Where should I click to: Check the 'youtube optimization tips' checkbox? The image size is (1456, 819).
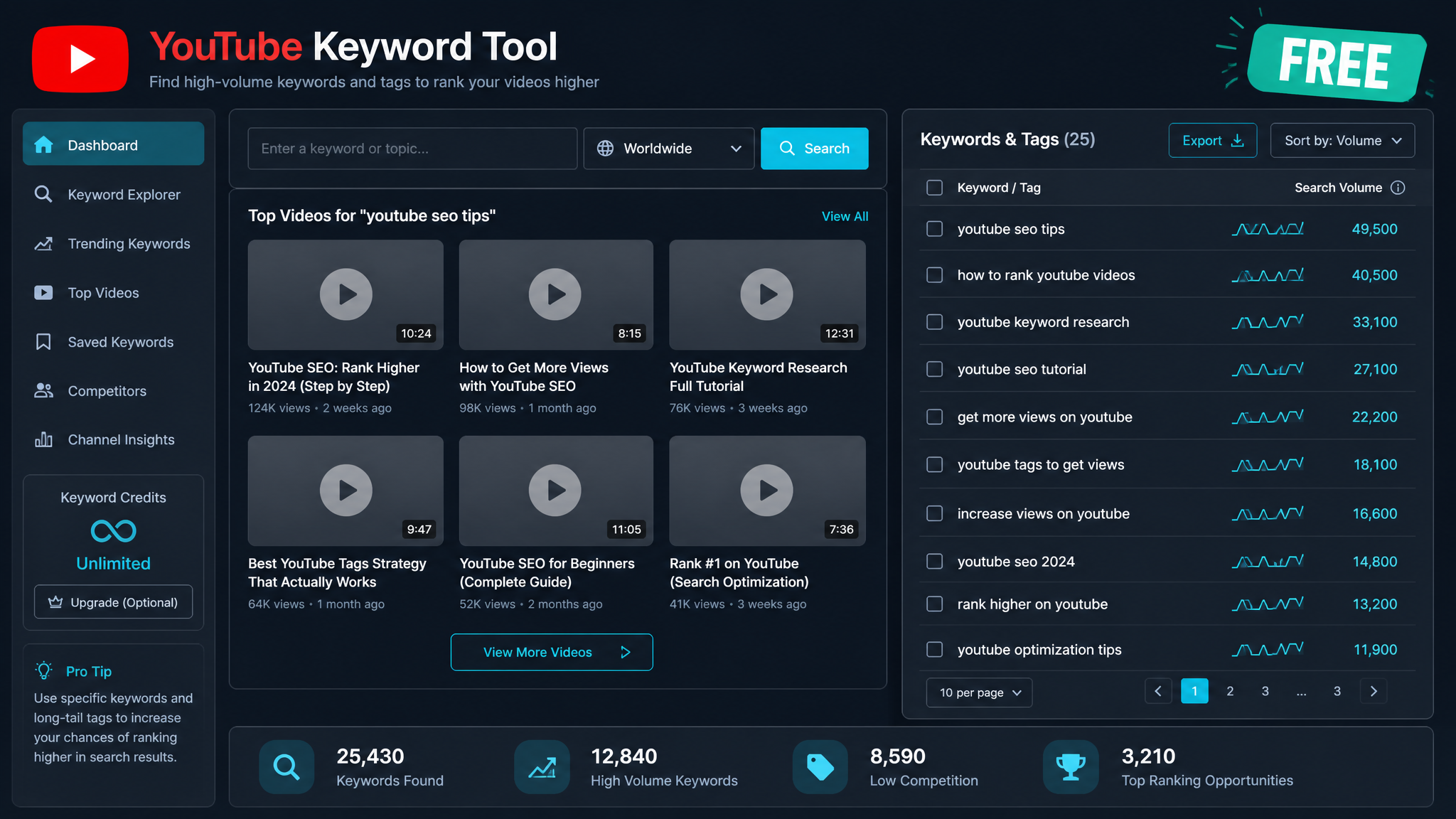click(935, 650)
